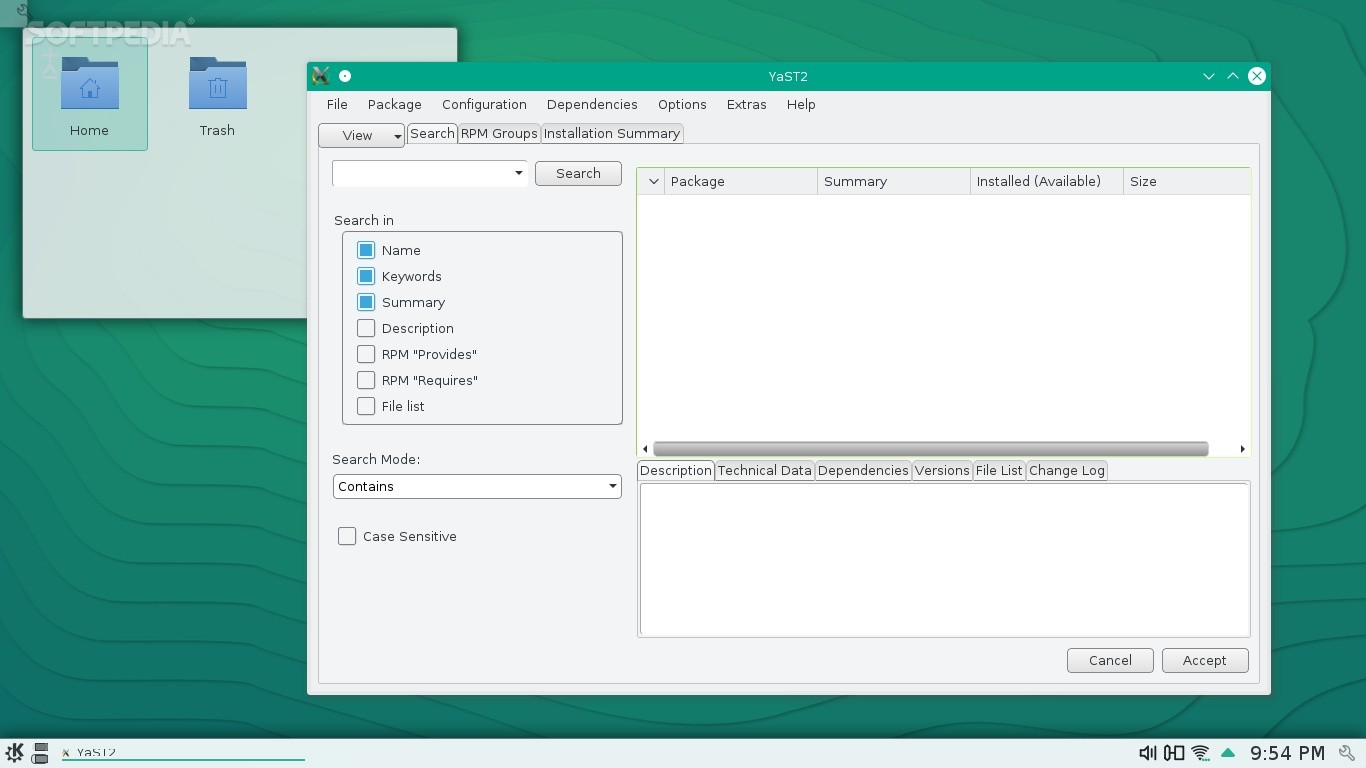The height and width of the screenshot is (768, 1366).
Task: Switch to the File List tab
Action: point(999,470)
